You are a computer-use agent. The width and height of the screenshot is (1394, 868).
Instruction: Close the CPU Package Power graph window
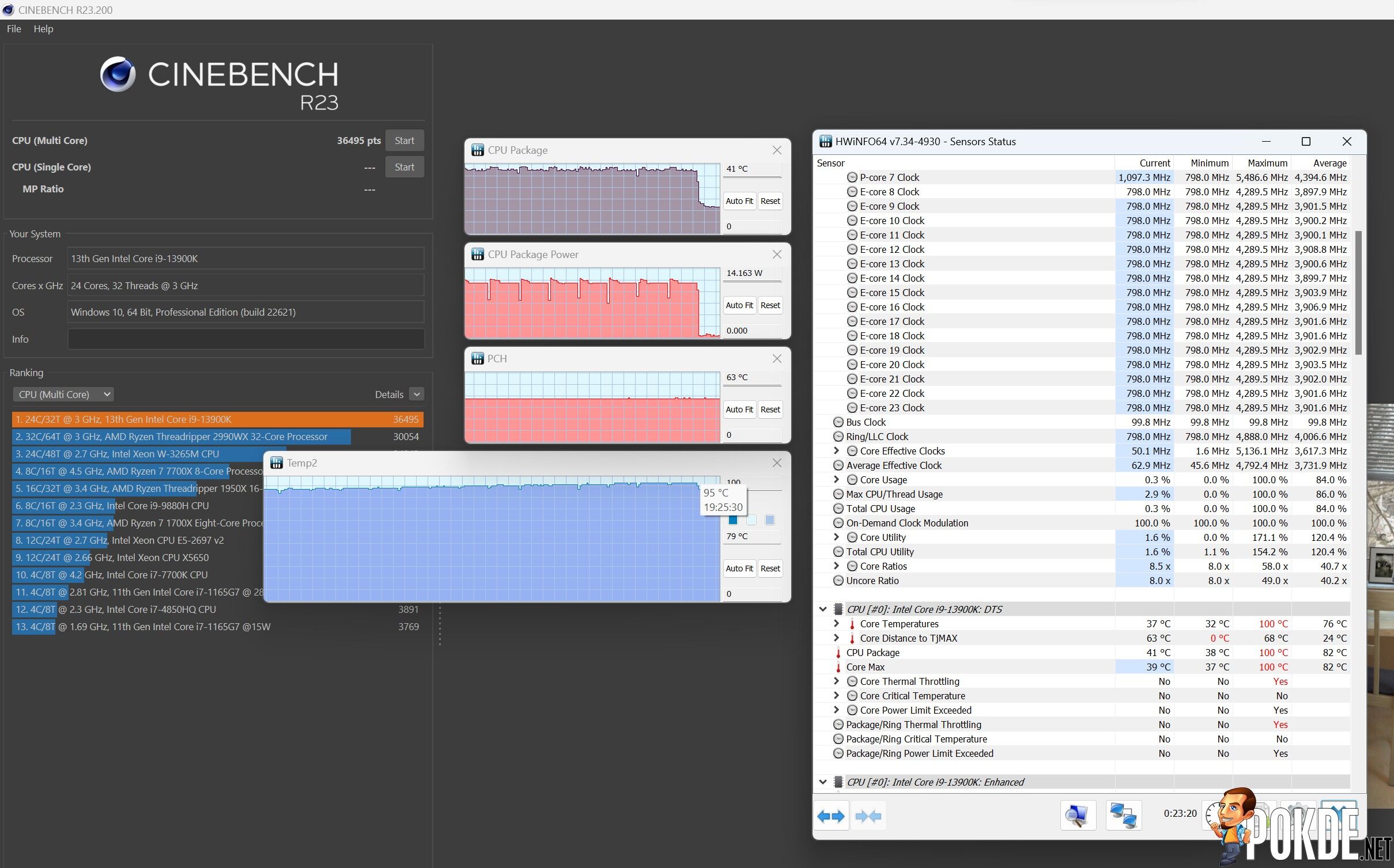tap(777, 255)
